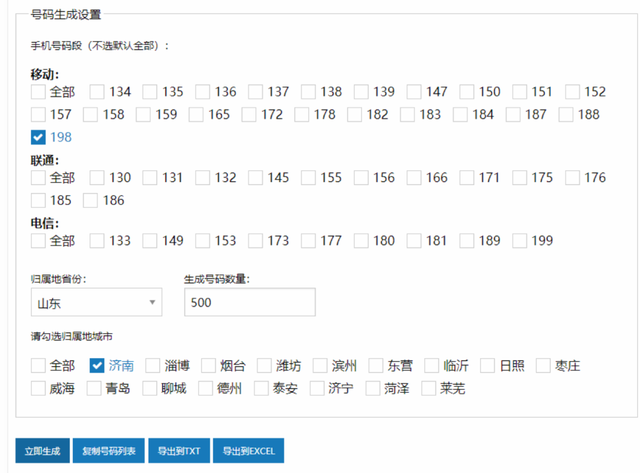640x473 pixels.
Task: Check the 联通 全部 checkbox
Action: pos(38,178)
